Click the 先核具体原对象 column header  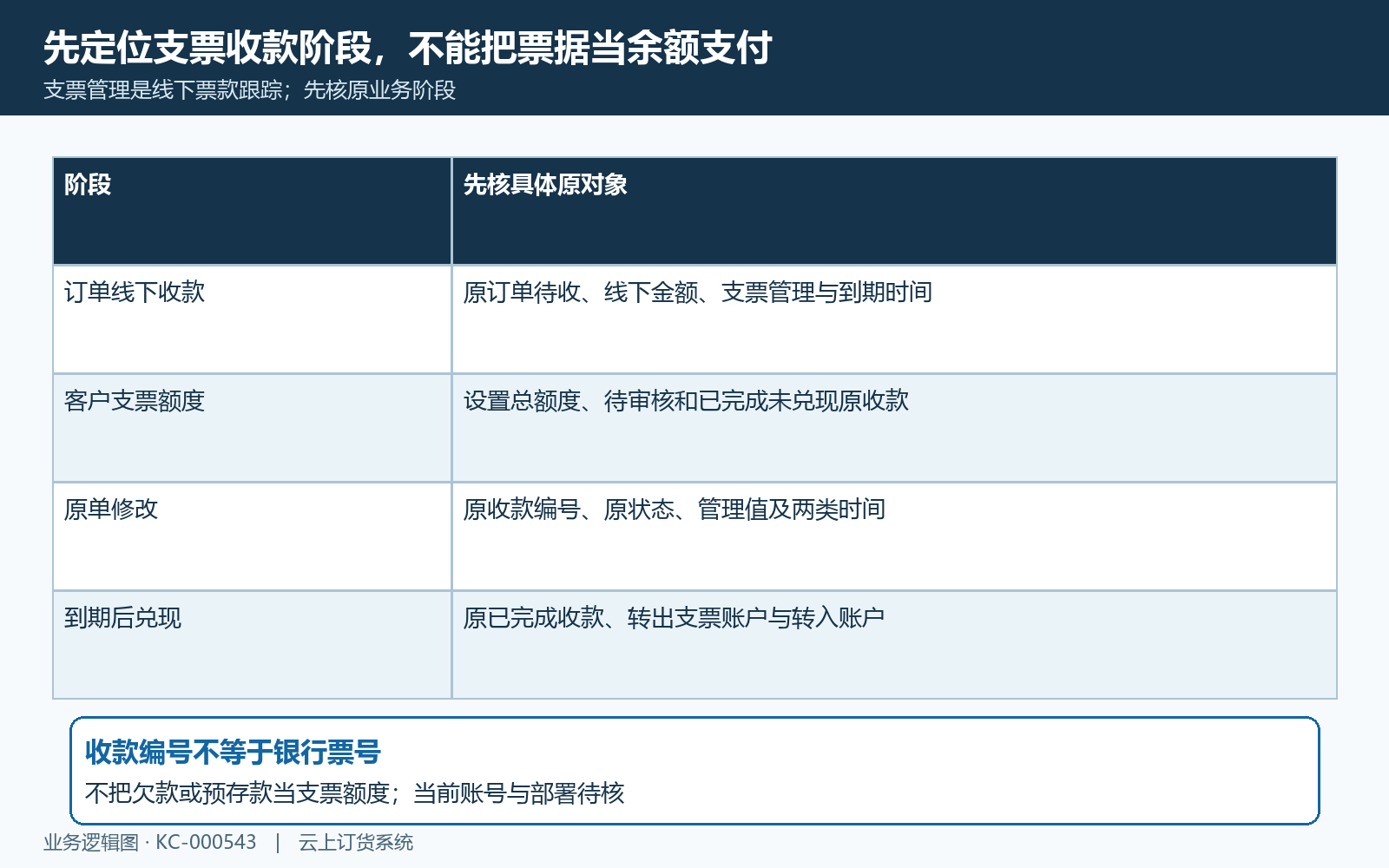[x=894, y=211]
